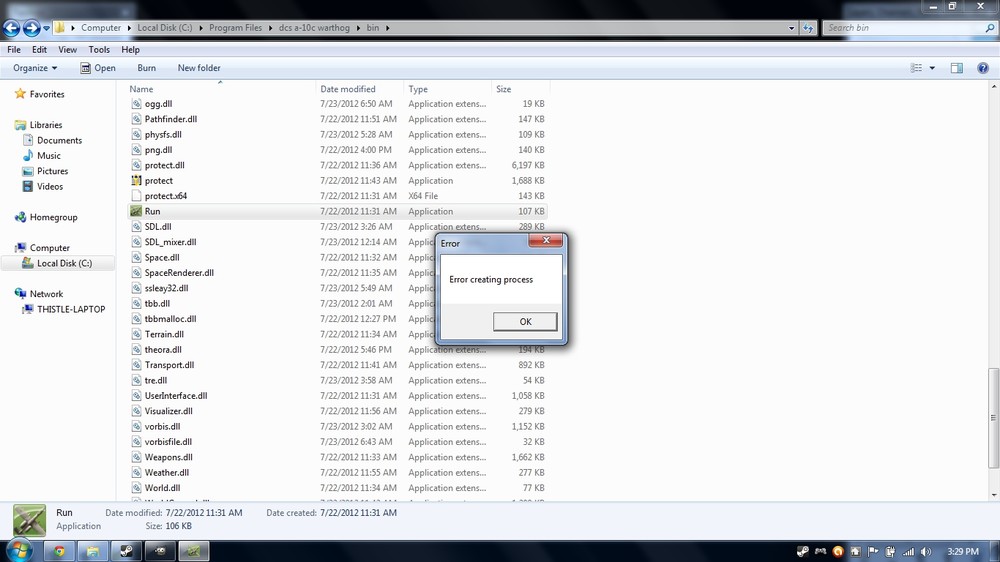Click the blue Help question icon
The width and height of the screenshot is (1000, 562).
pyautogui.click(x=983, y=68)
